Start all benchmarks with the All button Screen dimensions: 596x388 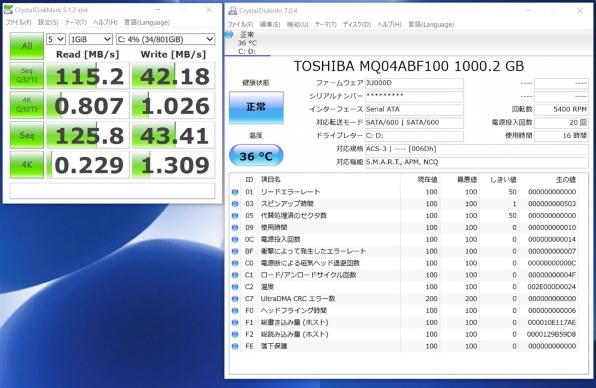coord(27,46)
